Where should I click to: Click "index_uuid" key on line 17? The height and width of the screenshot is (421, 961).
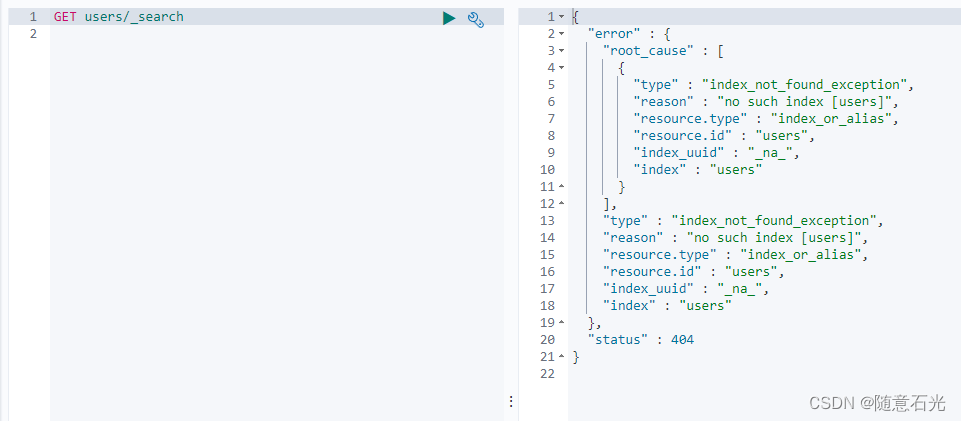pos(651,289)
